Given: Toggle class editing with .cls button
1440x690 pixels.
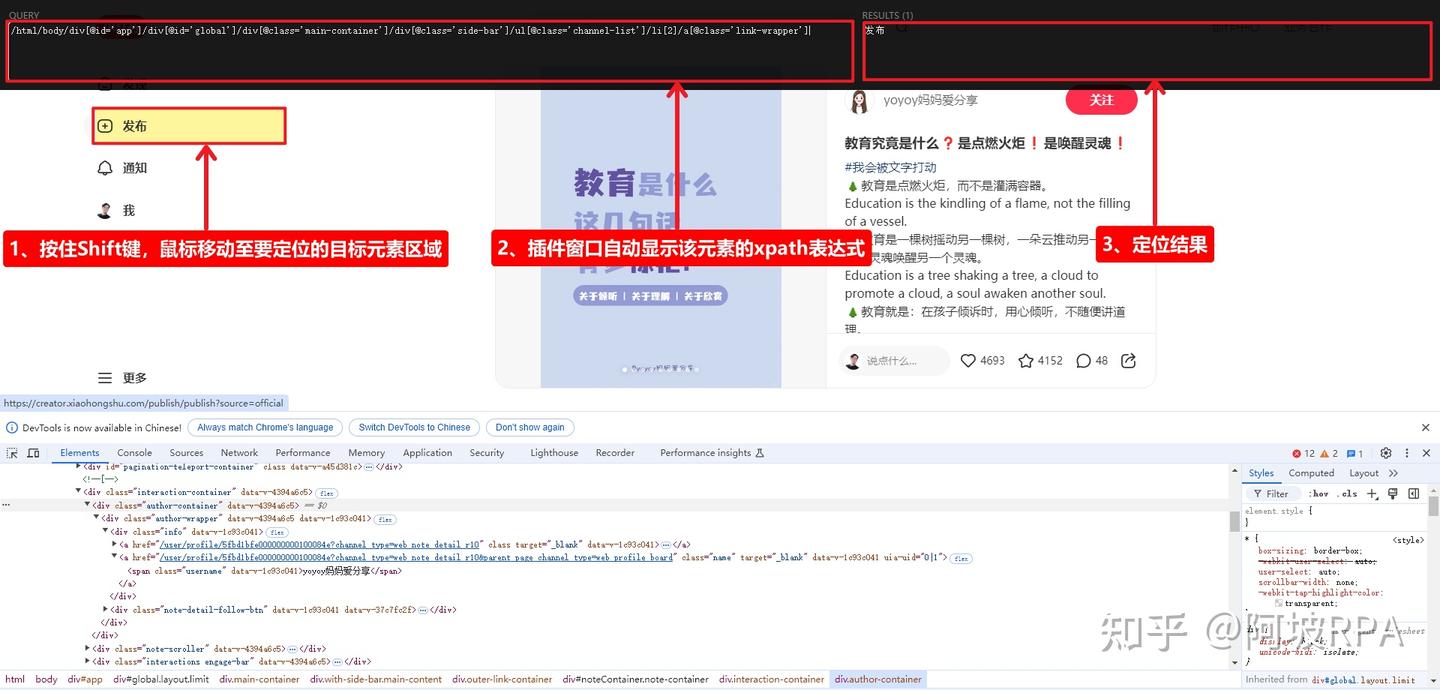Looking at the screenshot, I should [x=1346, y=493].
